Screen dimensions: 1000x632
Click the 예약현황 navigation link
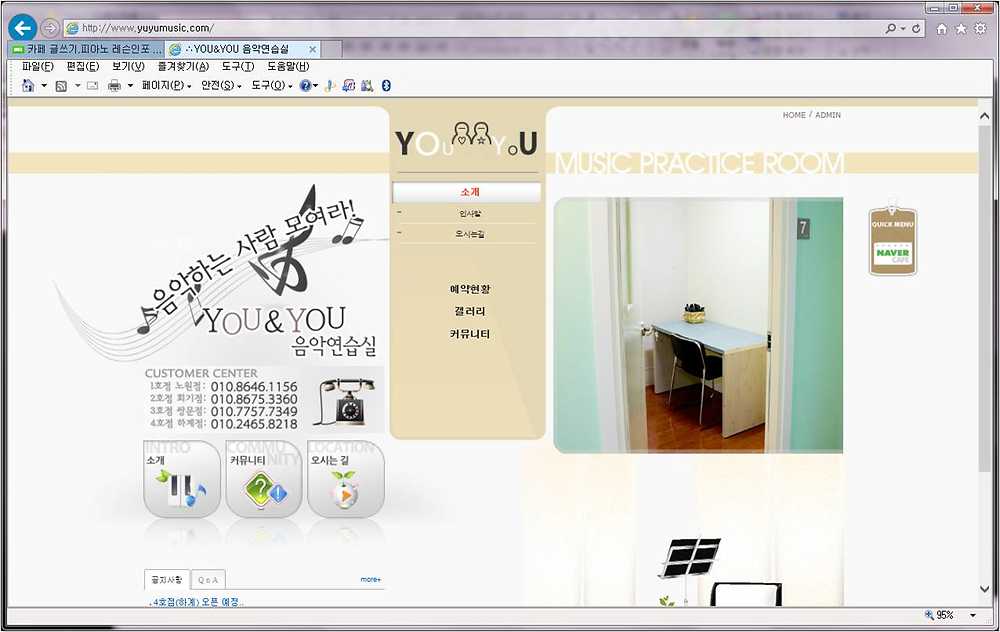tap(470, 289)
